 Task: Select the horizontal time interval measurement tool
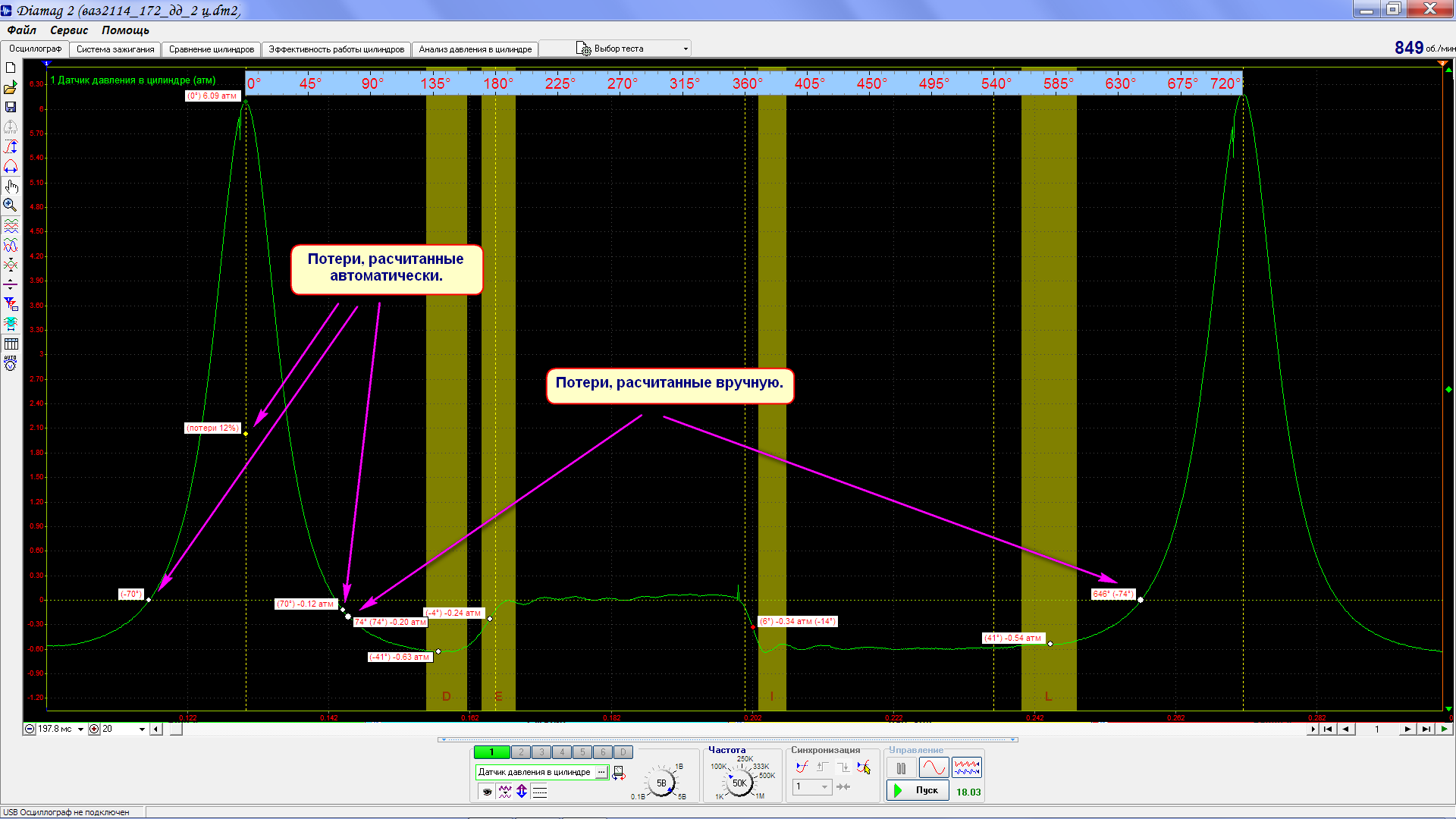pyautogui.click(x=11, y=166)
